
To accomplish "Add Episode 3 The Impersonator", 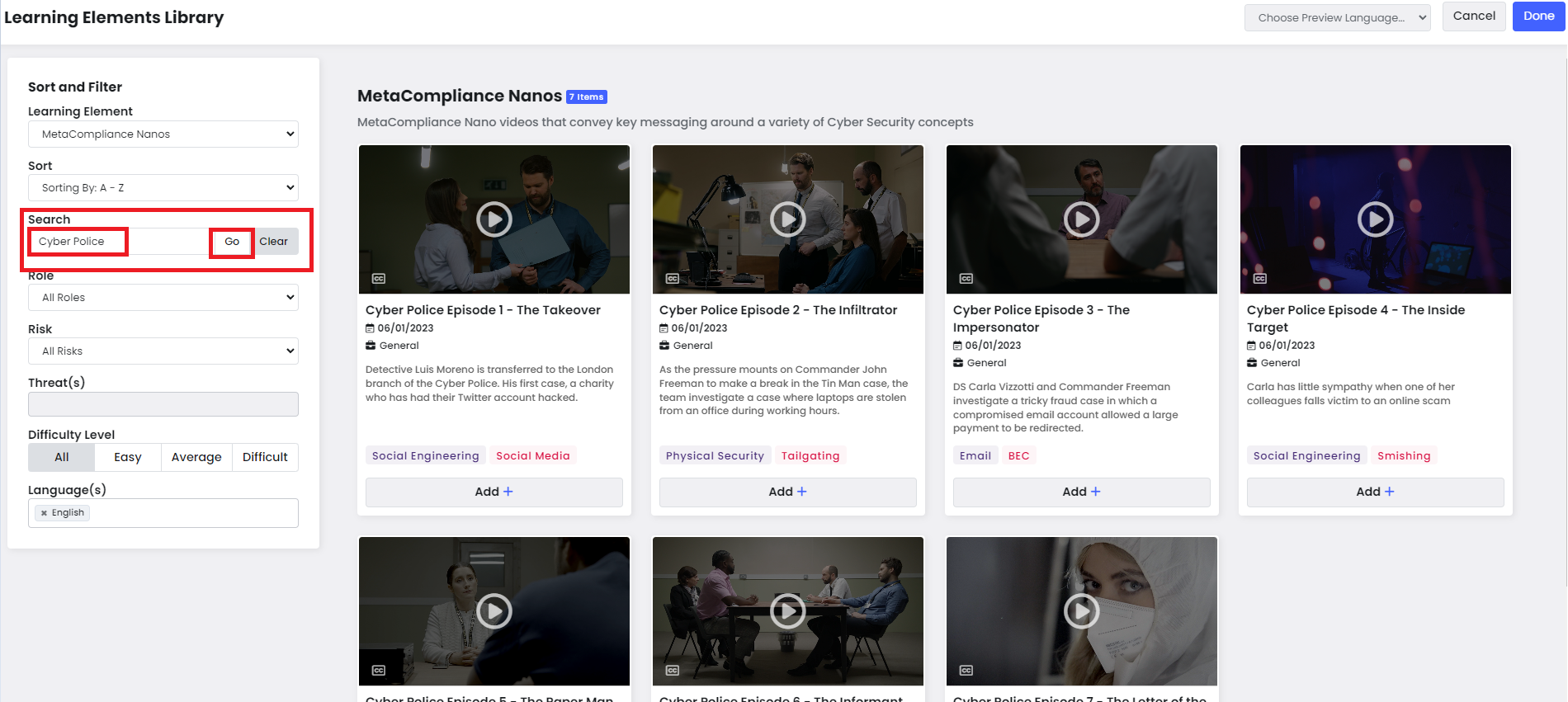I will (x=1082, y=492).
